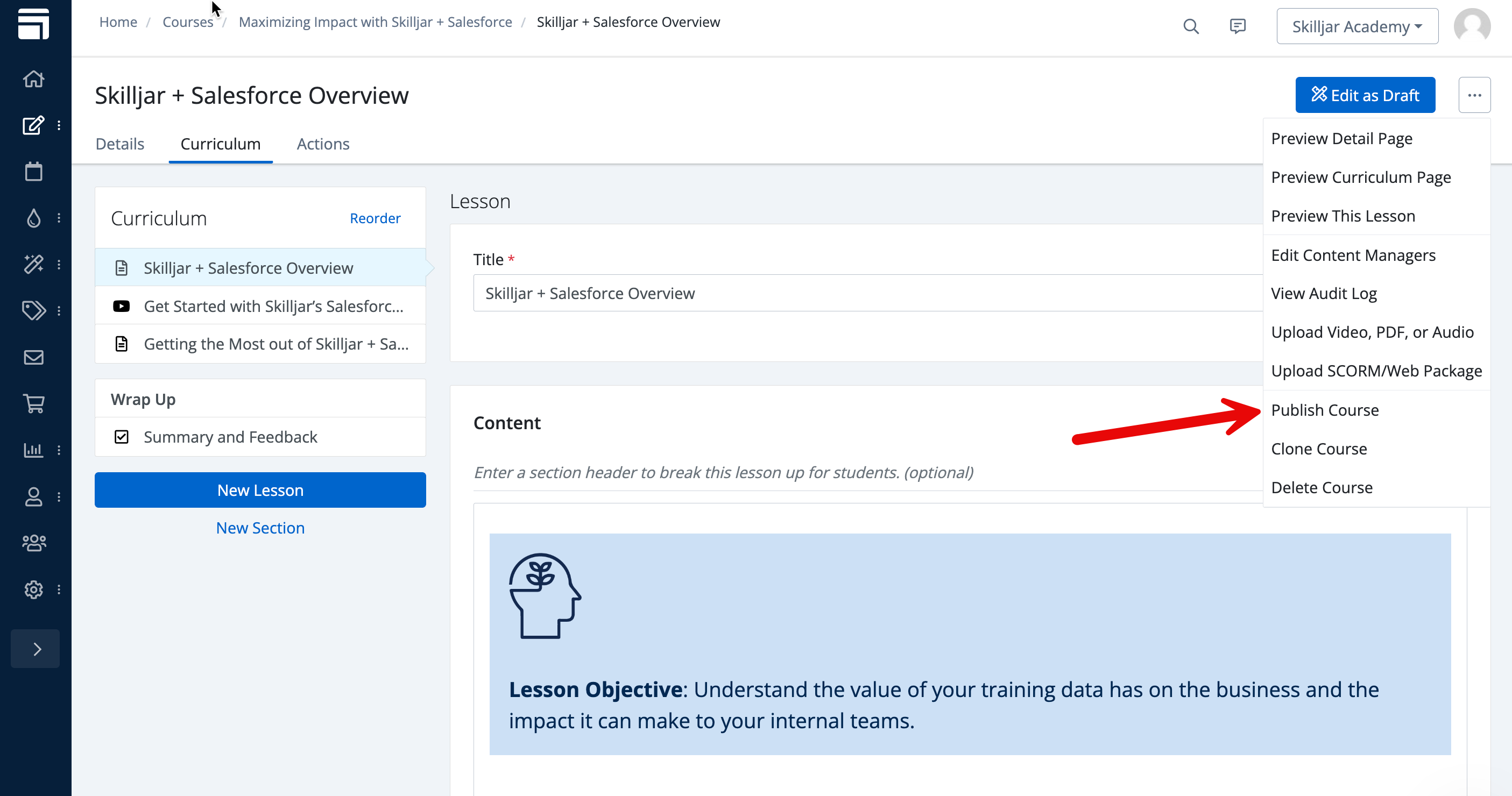Click the search magnifier icon
Viewport: 1512px width, 796px height.
coord(1190,26)
